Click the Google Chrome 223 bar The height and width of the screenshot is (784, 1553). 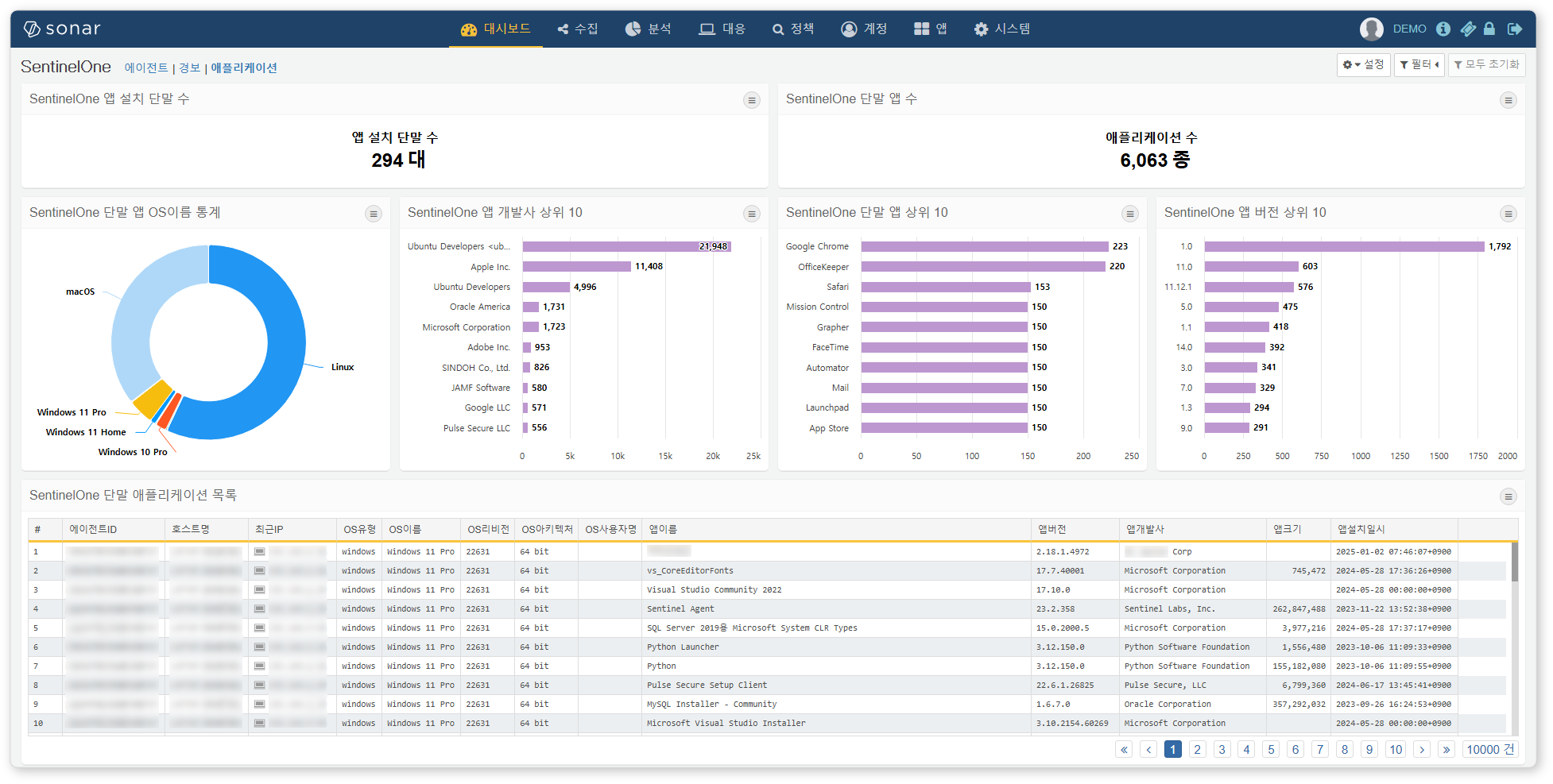coord(984,246)
